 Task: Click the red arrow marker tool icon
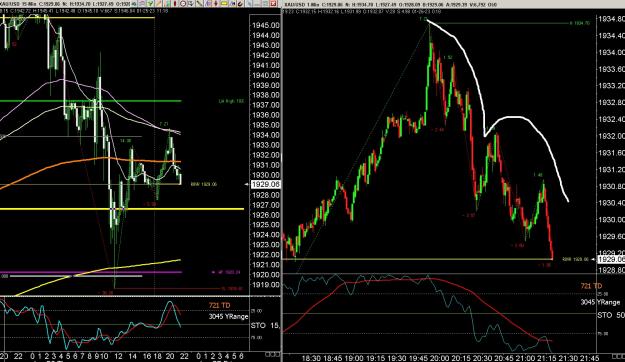216,4
